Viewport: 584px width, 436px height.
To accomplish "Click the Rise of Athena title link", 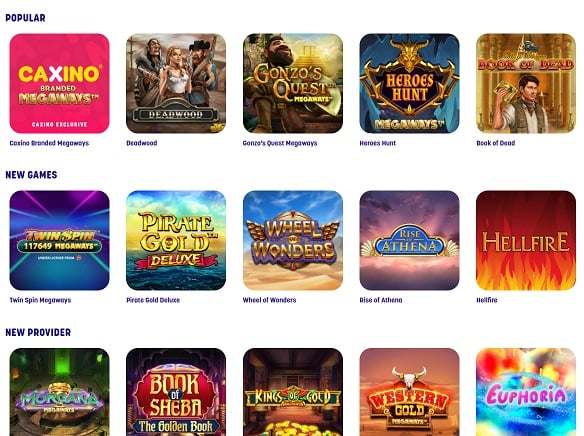I will tap(381, 300).
